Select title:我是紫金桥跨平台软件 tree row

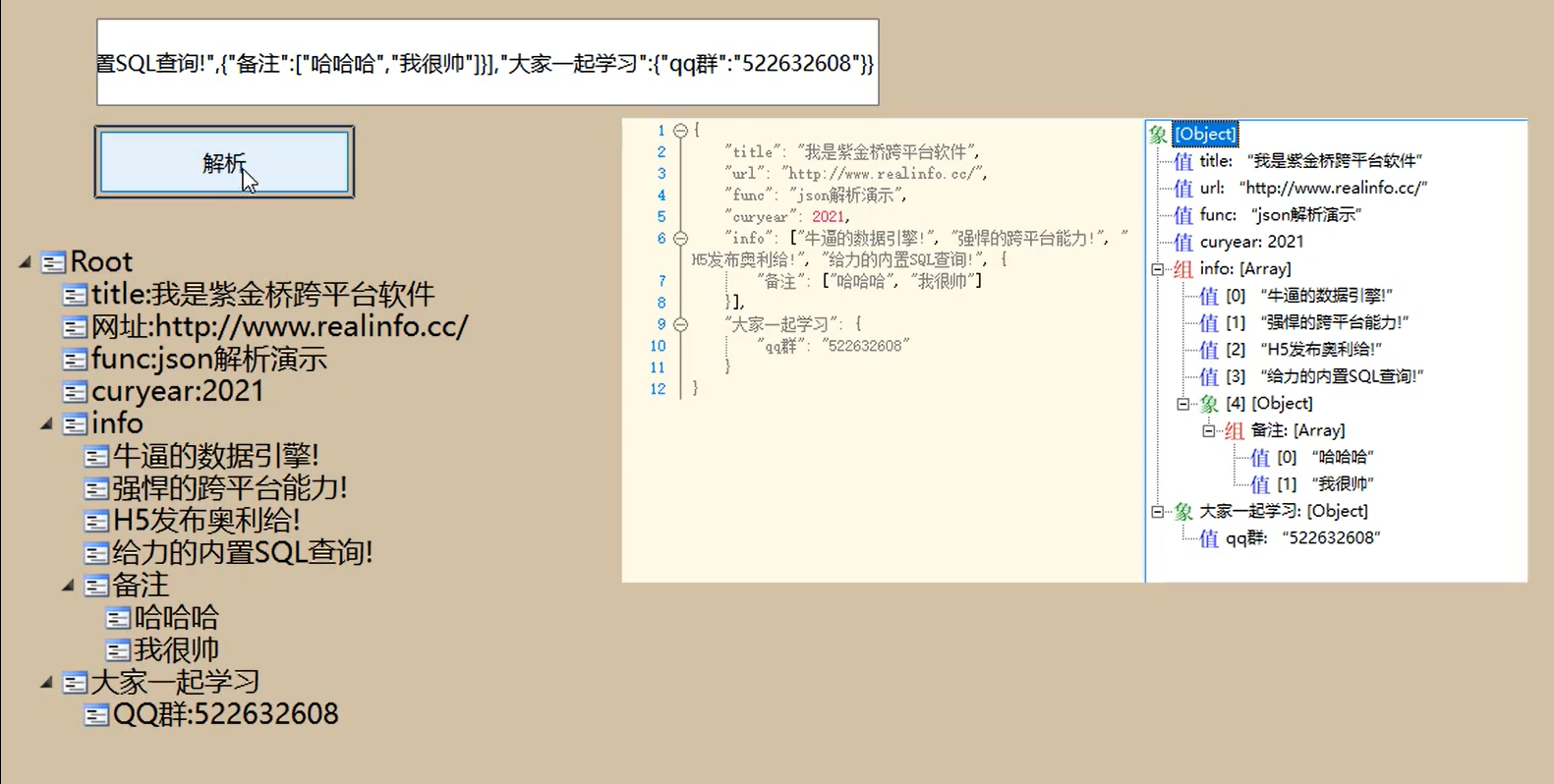tap(263, 295)
